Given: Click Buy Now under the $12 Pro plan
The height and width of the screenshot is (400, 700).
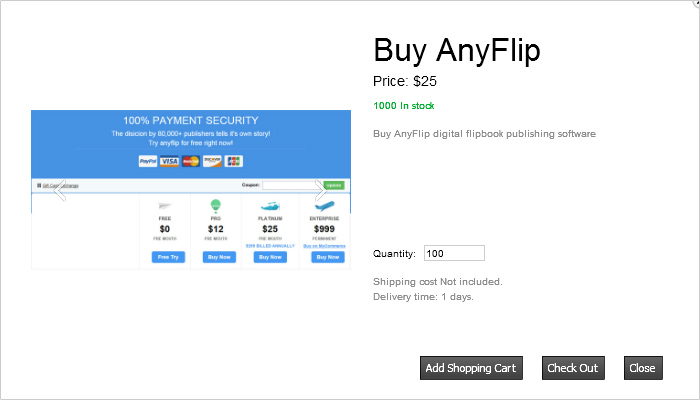Looking at the screenshot, I should click(218, 257).
